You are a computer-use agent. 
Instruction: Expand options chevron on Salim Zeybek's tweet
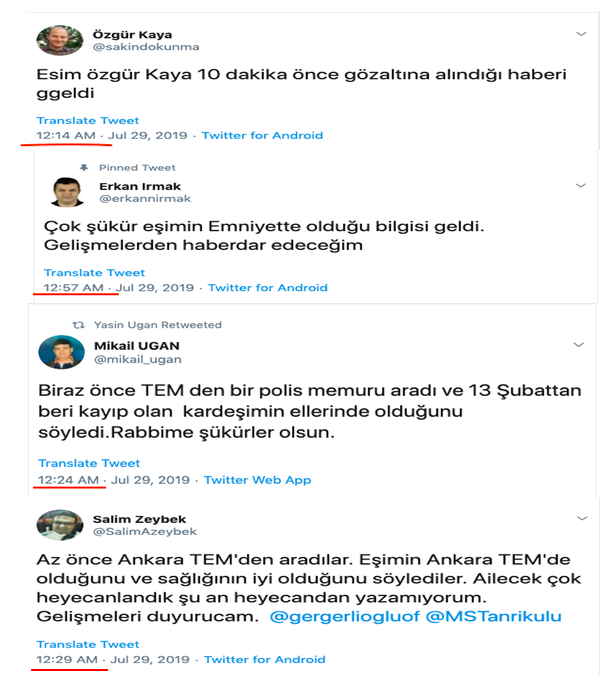(x=582, y=518)
